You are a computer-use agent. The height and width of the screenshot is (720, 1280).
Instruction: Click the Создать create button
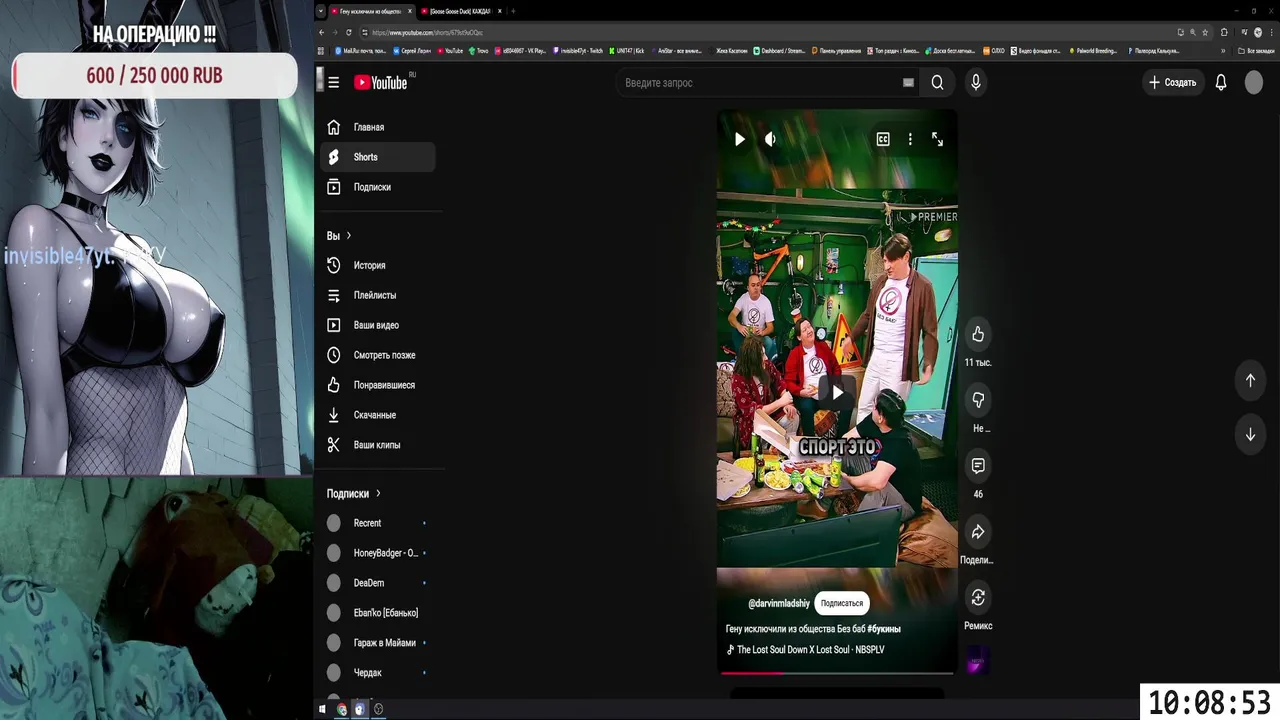pos(1172,83)
